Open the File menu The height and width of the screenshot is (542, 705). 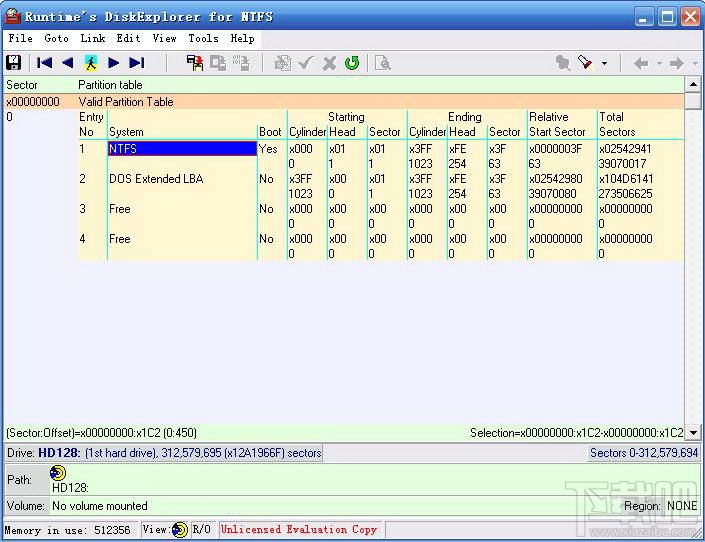tap(20, 38)
